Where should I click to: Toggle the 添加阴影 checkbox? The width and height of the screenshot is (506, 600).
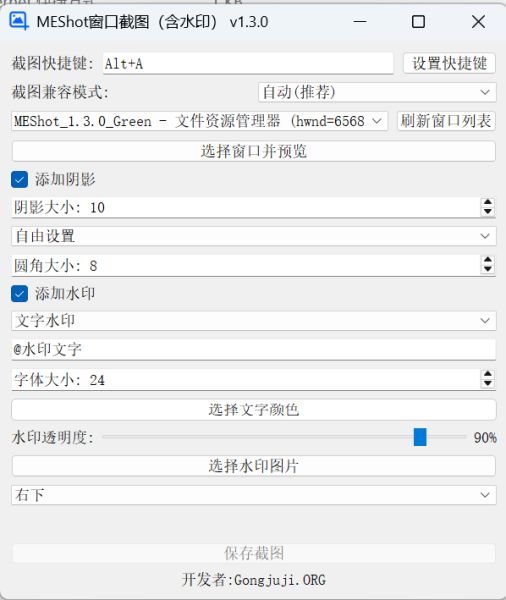pos(20,179)
